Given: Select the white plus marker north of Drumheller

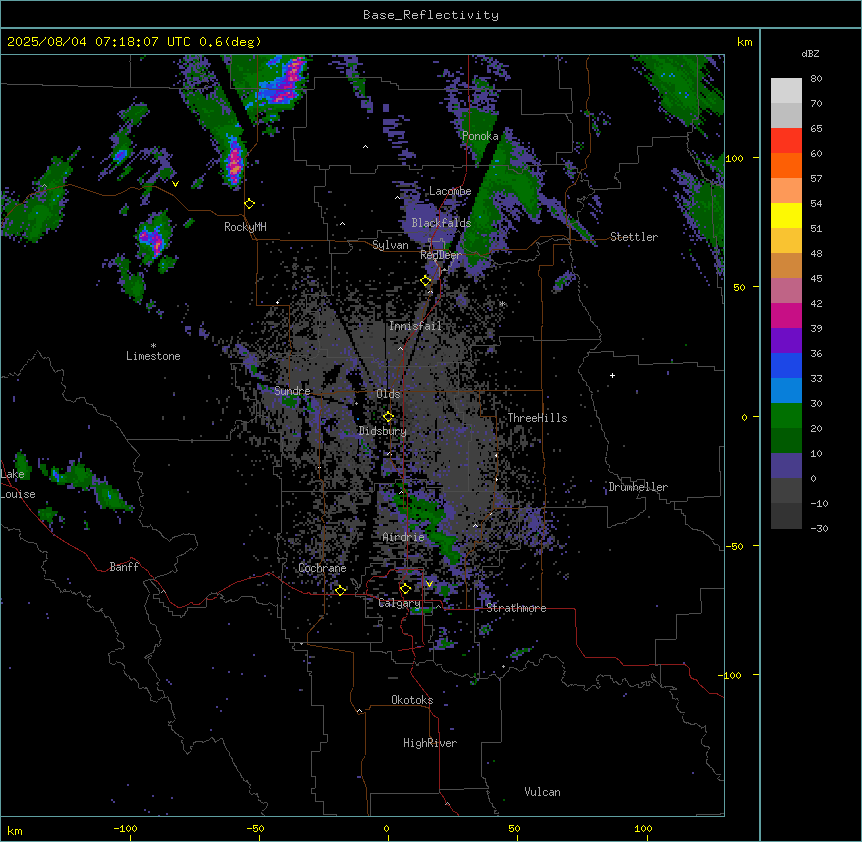Looking at the screenshot, I should click(612, 375).
